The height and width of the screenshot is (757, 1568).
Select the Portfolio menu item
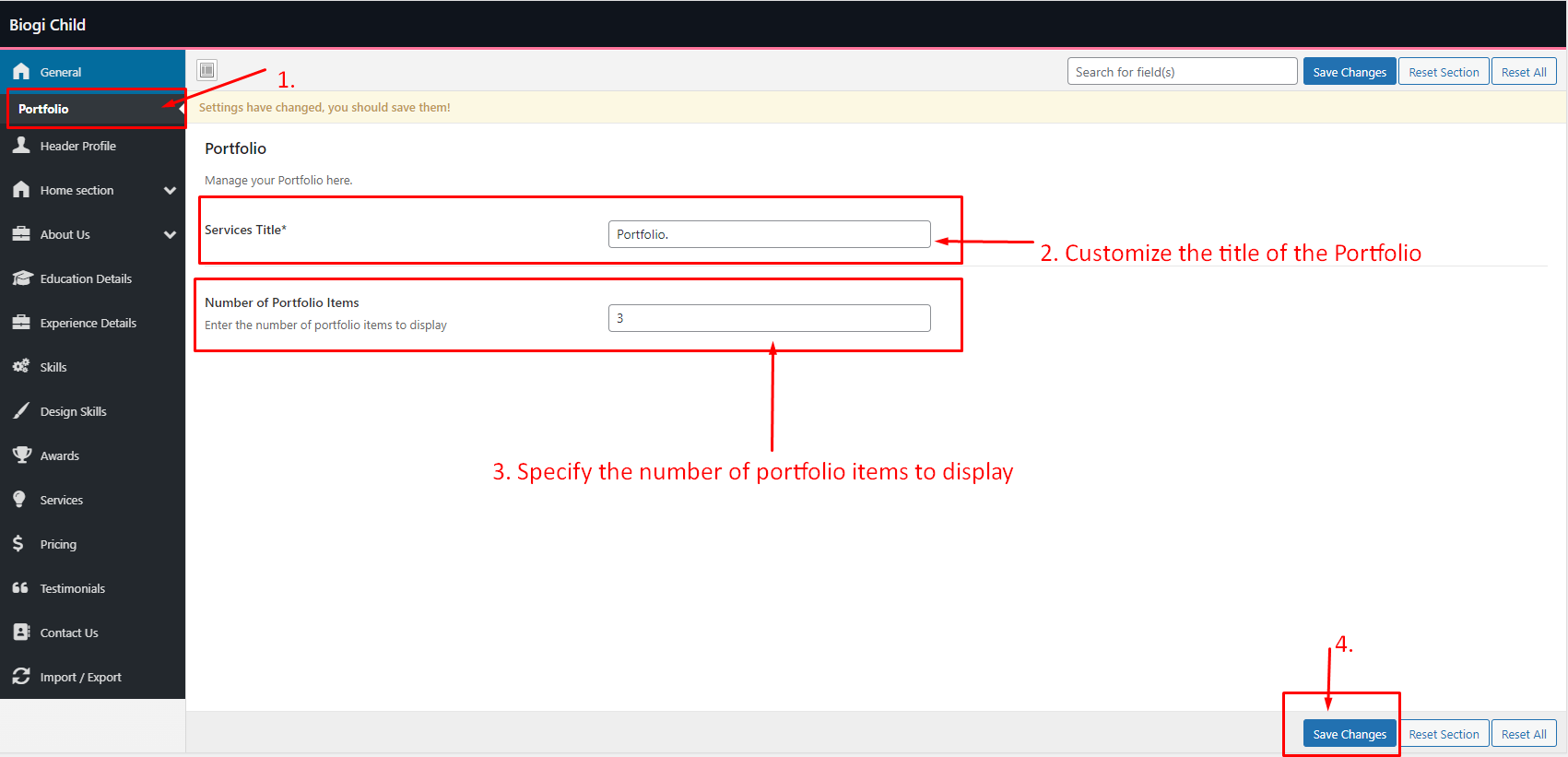pos(43,109)
